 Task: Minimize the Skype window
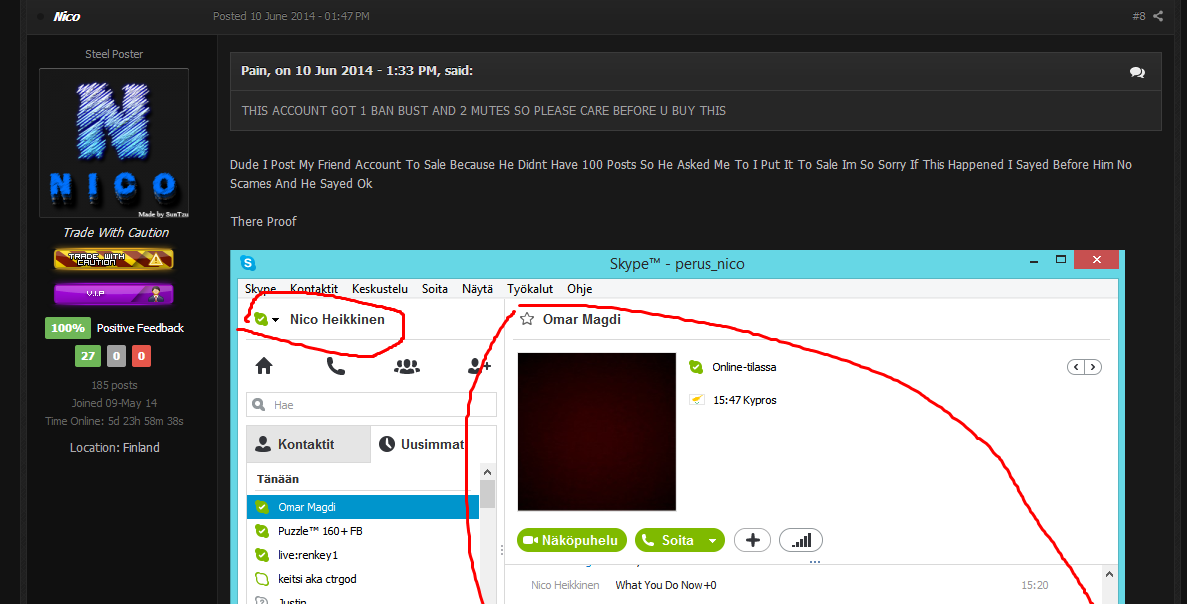point(1034,260)
